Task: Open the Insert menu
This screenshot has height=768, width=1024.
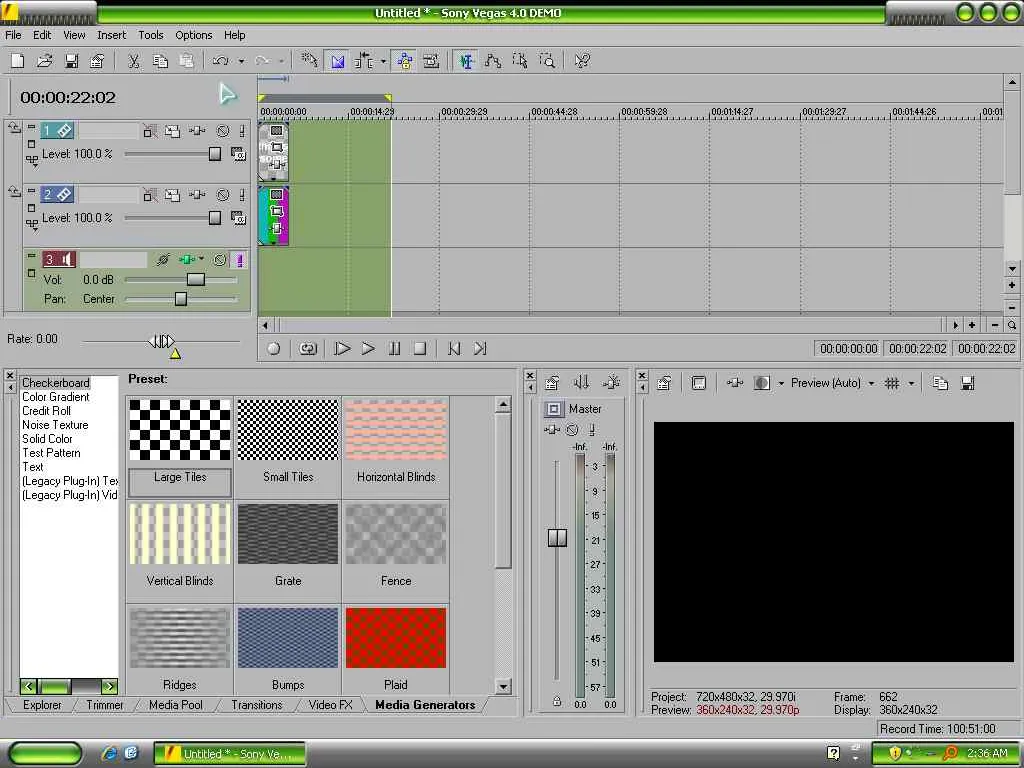Action: (111, 35)
